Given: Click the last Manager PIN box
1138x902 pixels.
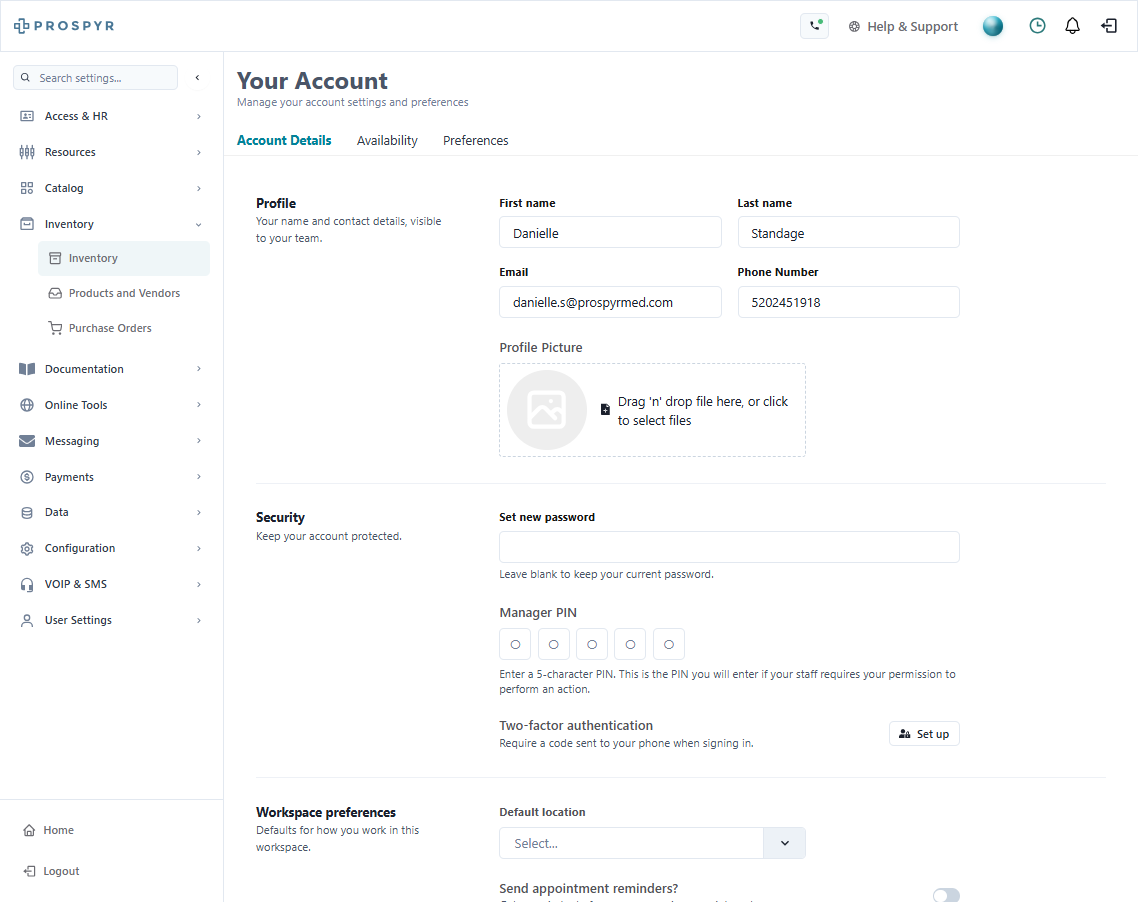Looking at the screenshot, I should point(669,644).
